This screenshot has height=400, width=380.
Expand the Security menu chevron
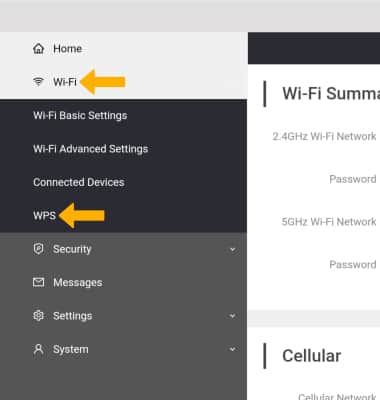point(233,249)
